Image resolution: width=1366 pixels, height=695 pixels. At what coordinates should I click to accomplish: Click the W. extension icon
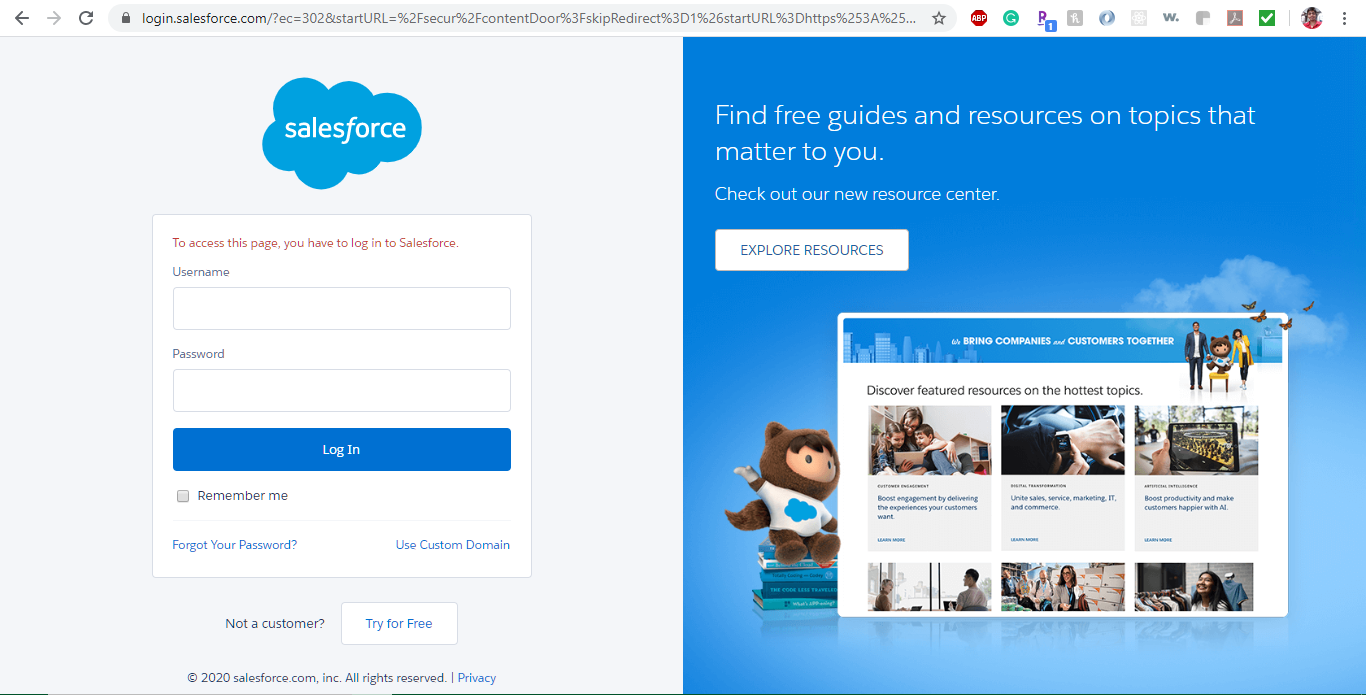point(1171,18)
